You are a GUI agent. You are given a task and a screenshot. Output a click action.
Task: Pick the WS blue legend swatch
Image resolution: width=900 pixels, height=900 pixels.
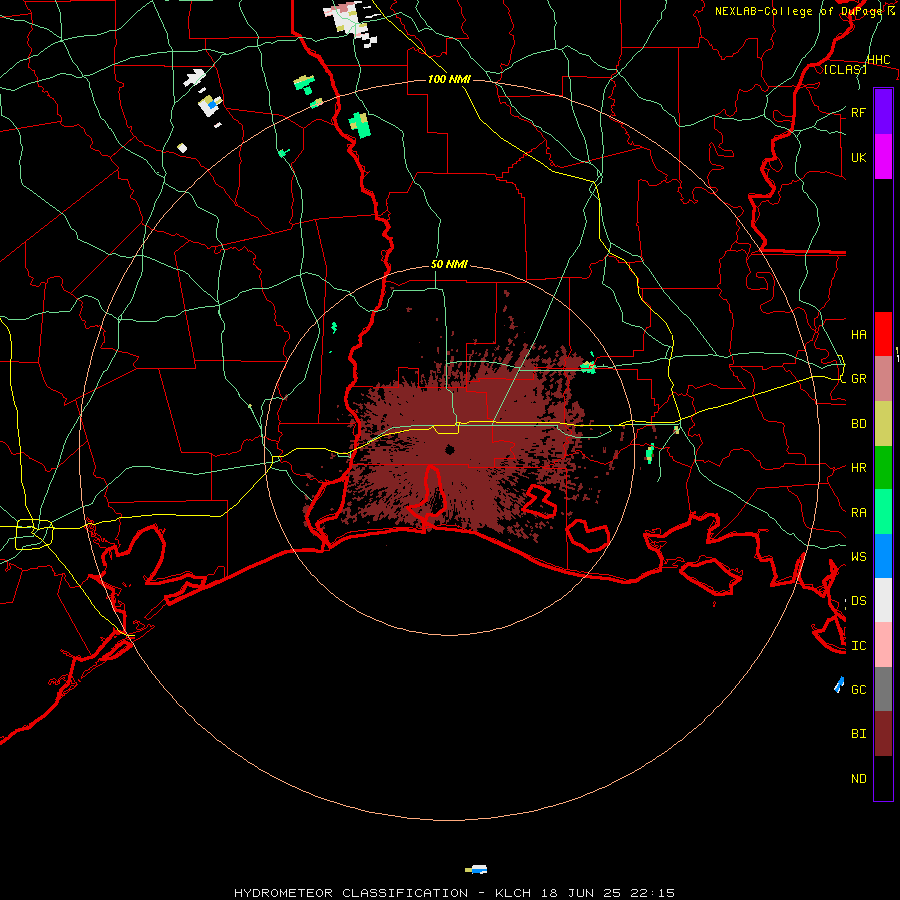tap(883, 556)
